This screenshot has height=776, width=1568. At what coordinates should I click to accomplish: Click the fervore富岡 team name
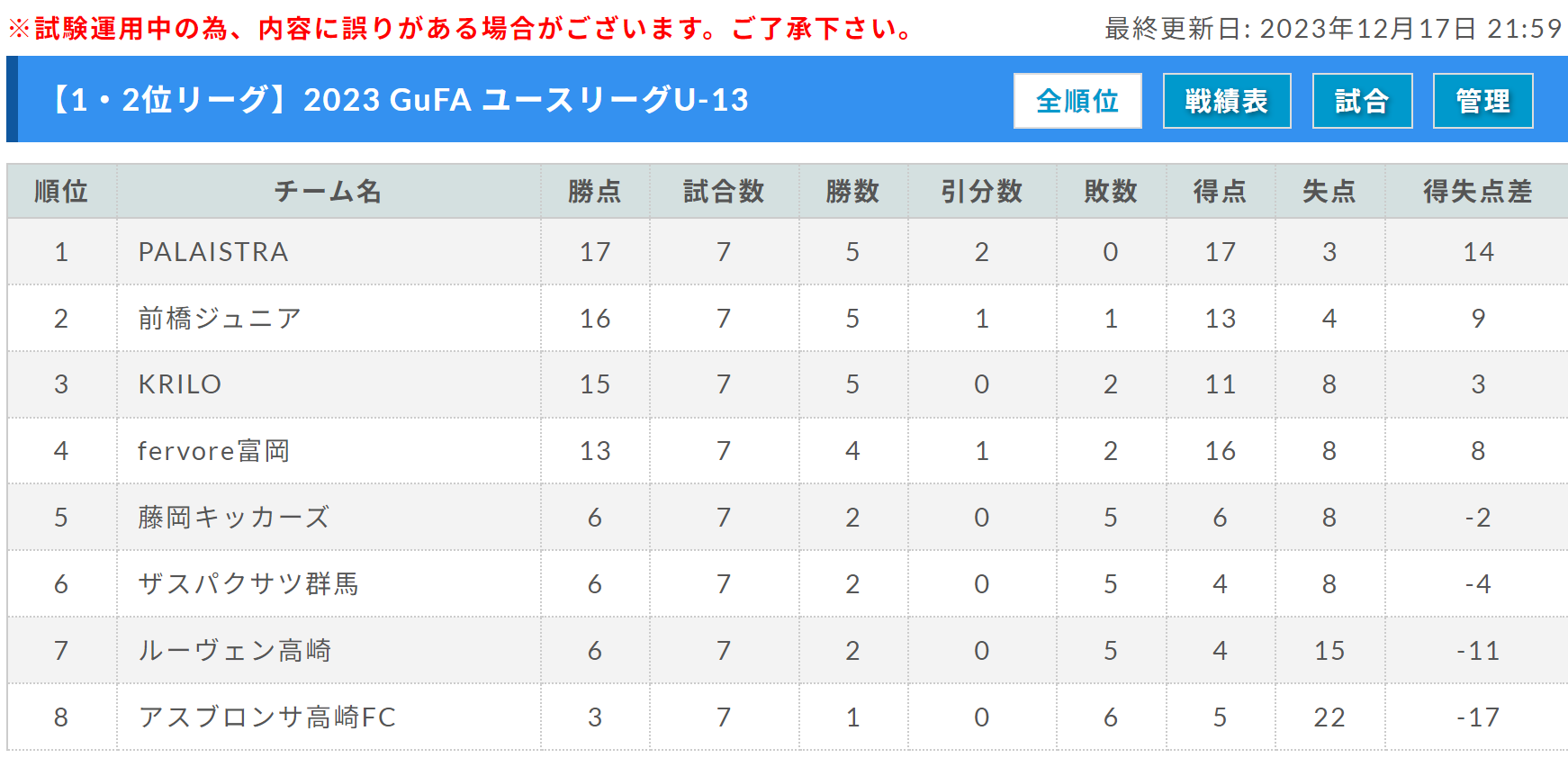tap(213, 451)
